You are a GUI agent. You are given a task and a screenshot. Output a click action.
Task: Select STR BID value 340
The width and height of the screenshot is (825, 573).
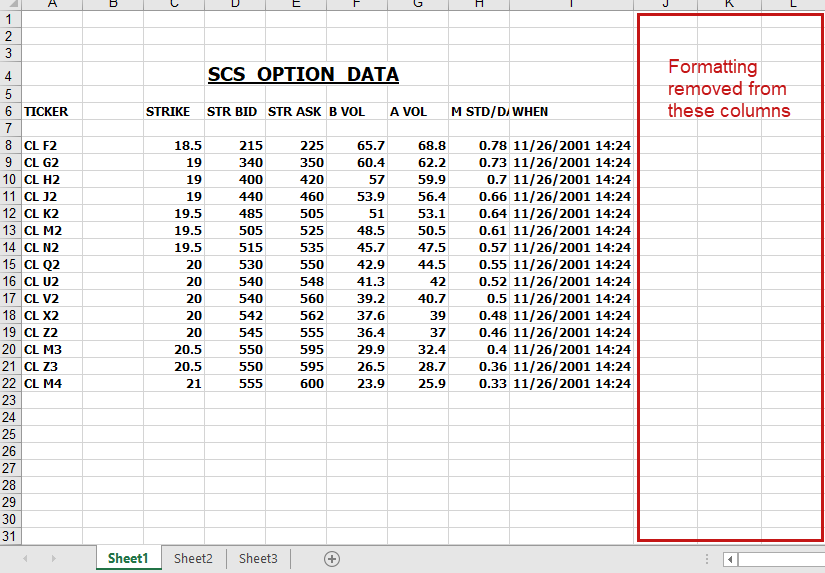click(235, 163)
